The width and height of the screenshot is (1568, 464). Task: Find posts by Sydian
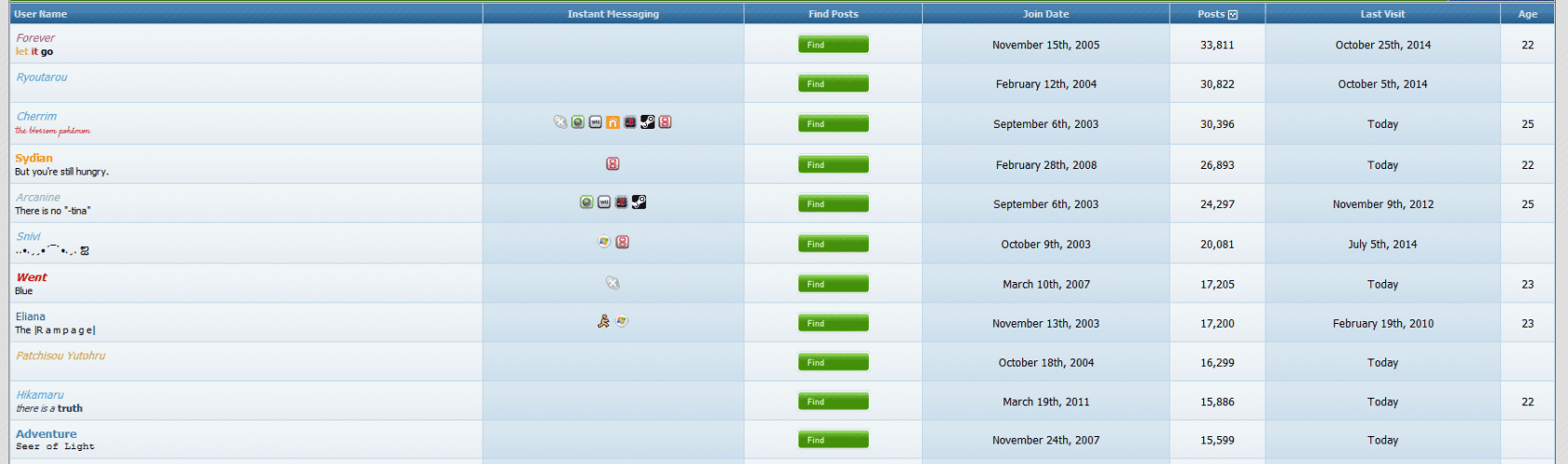[x=833, y=165]
